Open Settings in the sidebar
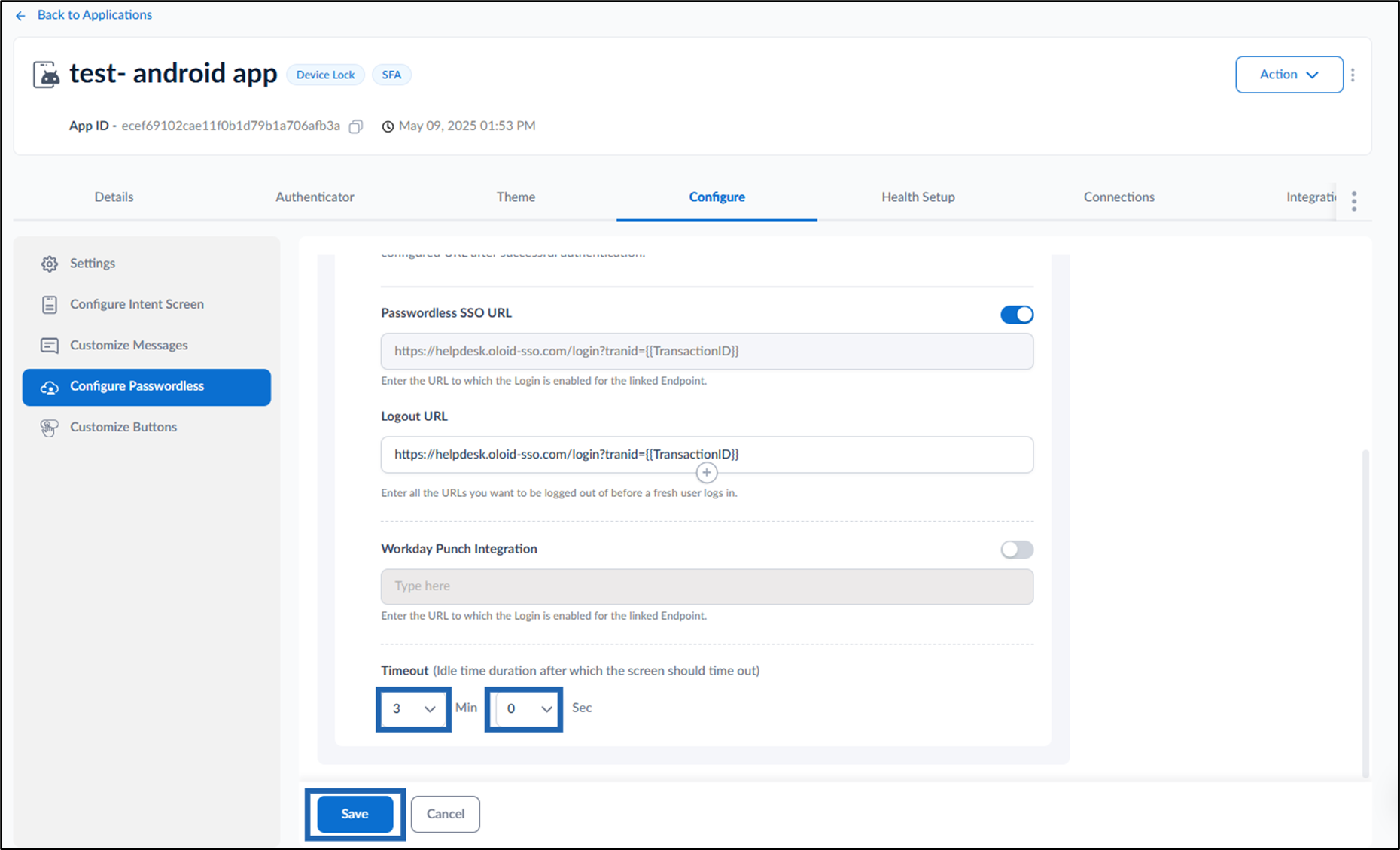1400x850 pixels. pyautogui.click(x=147, y=264)
